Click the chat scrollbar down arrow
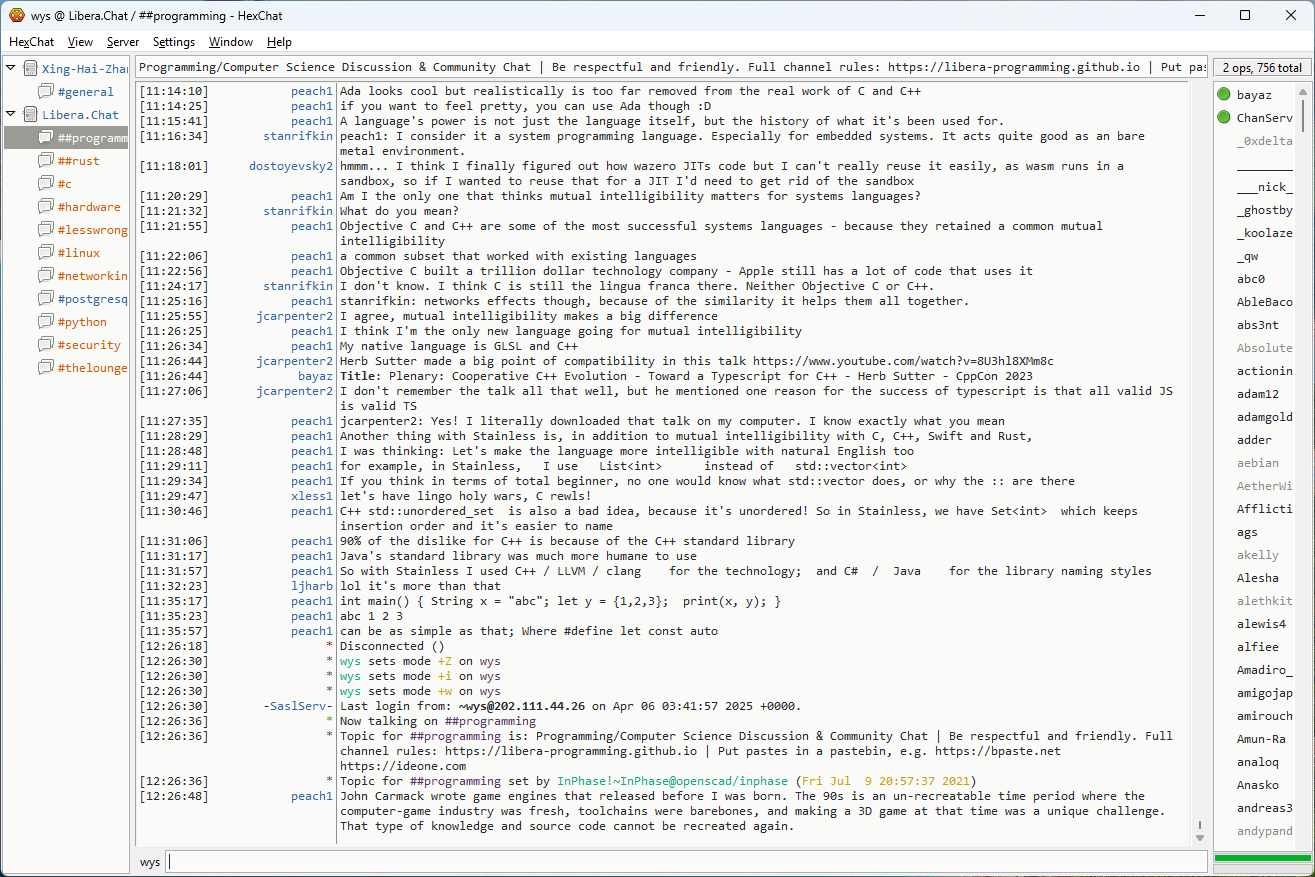This screenshot has height=877, width=1315. click(1200, 836)
